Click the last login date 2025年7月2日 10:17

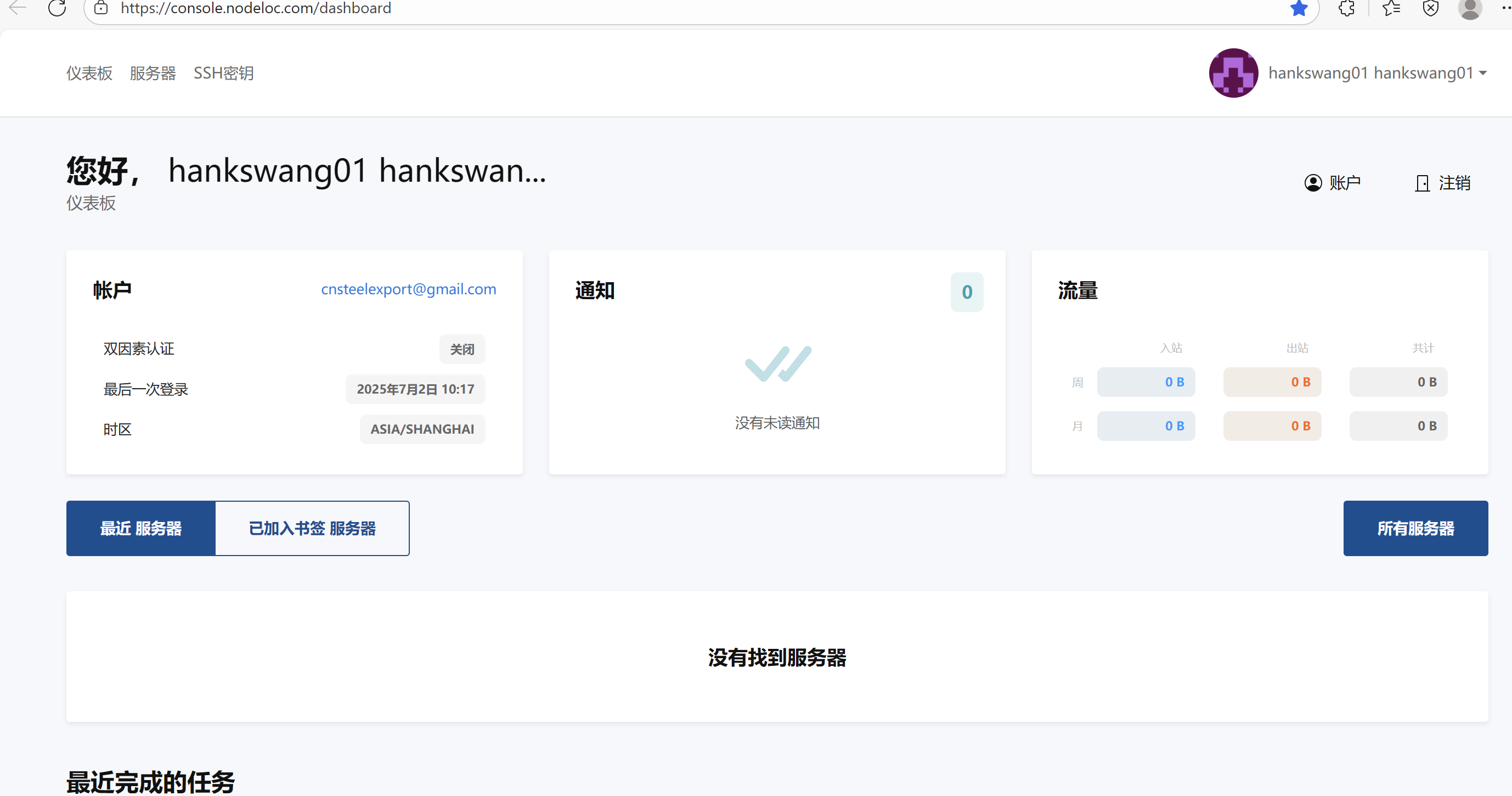tap(415, 389)
